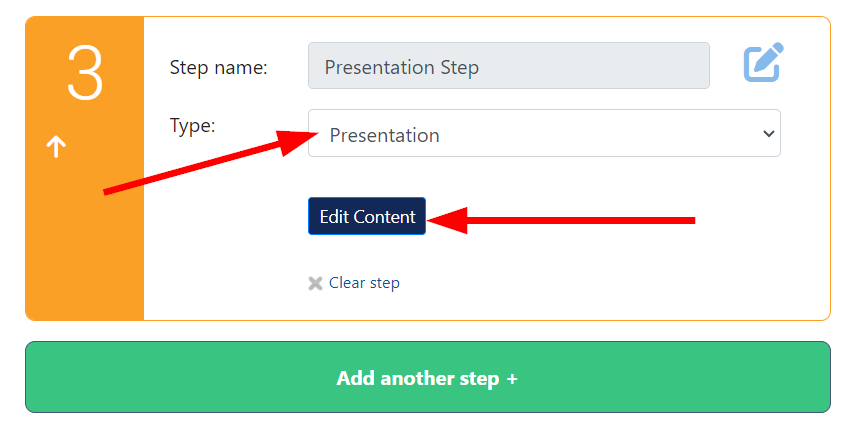Click the red arrow pointing at Type dropdown

pos(210,162)
